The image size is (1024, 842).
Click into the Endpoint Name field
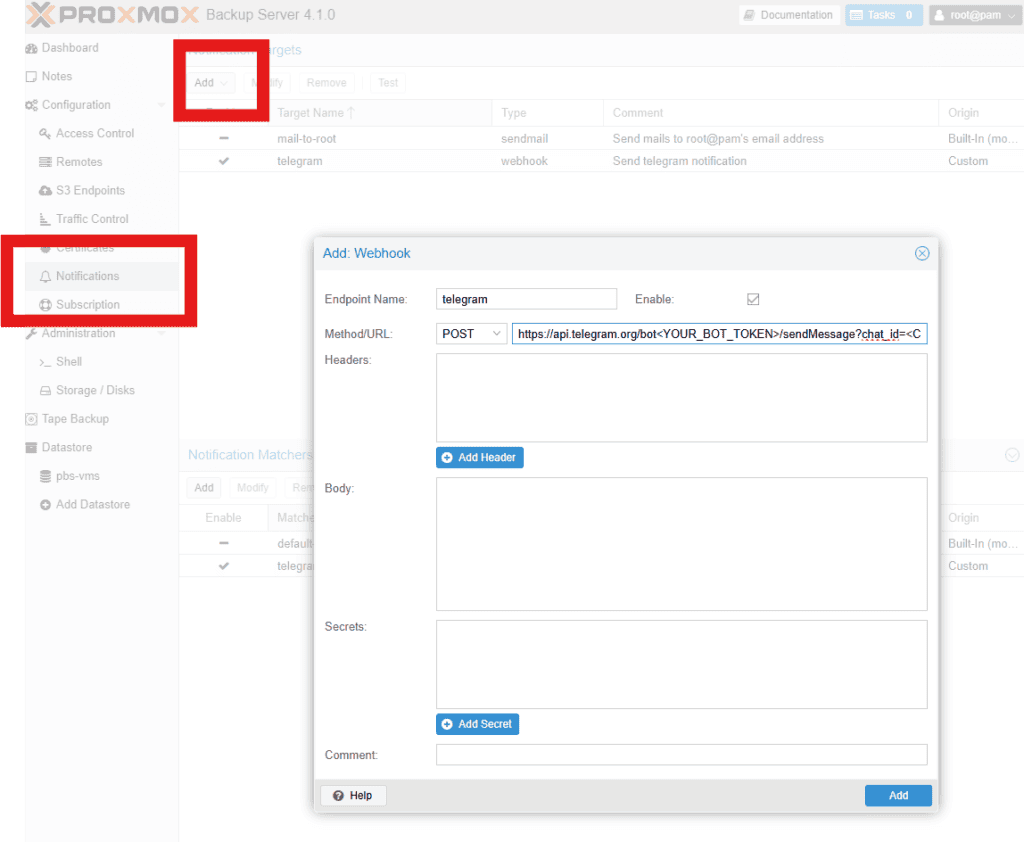(x=526, y=299)
